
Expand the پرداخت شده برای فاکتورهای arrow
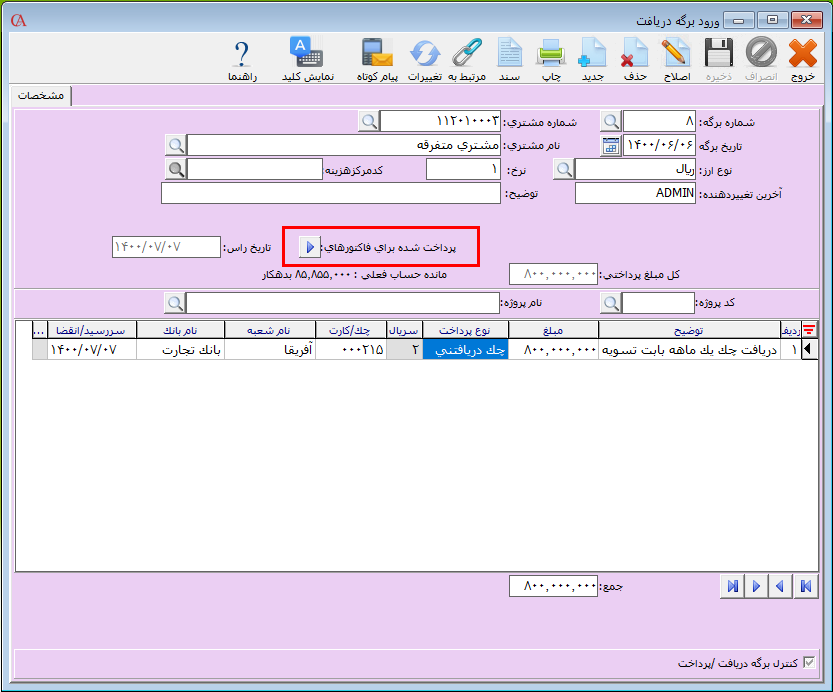tap(310, 245)
